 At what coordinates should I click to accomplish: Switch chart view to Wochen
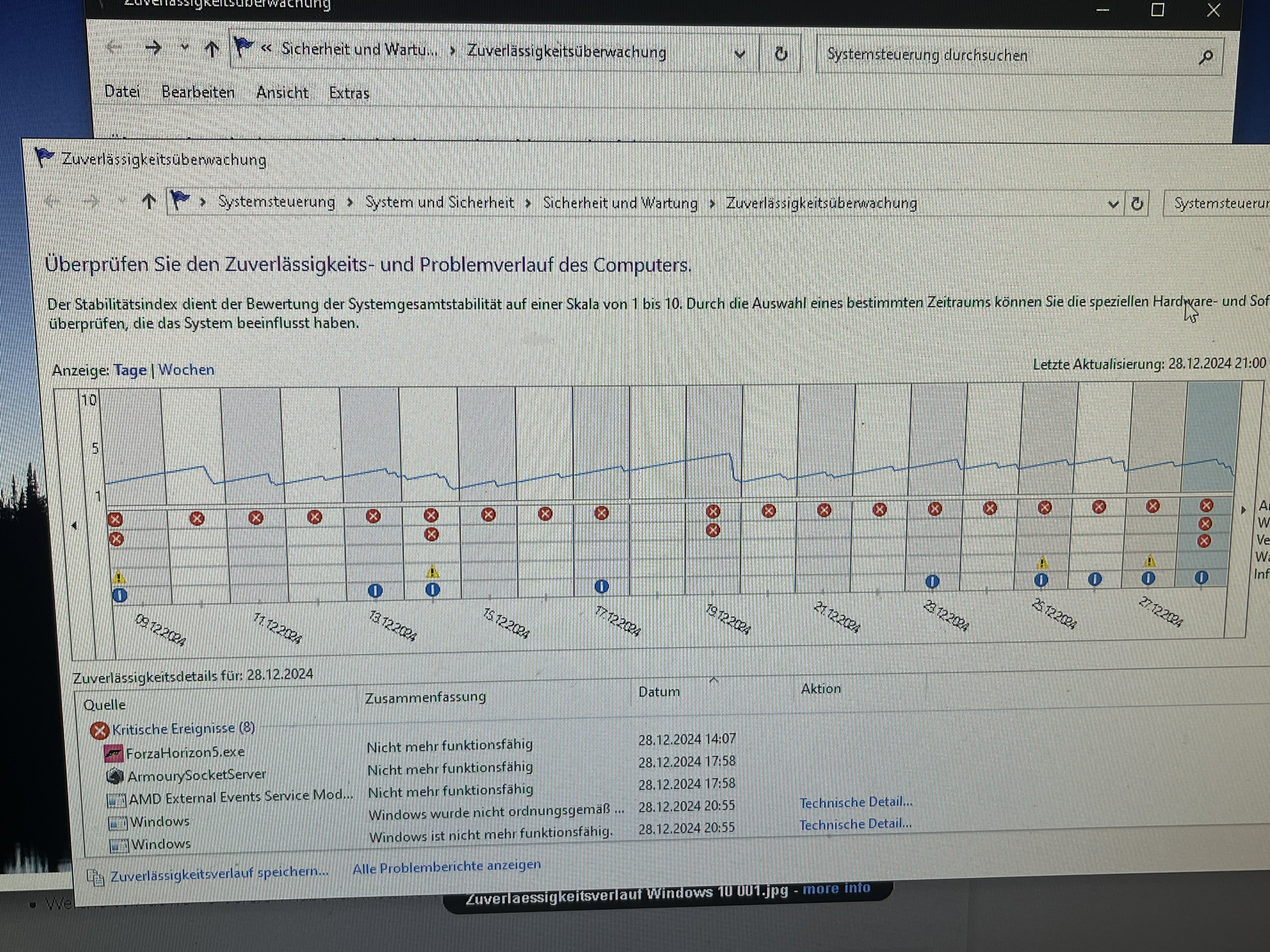click(186, 370)
